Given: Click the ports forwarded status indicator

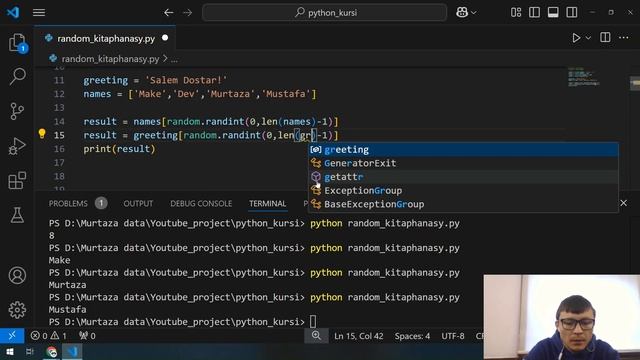Looking at the screenshot, I should 87,336.
